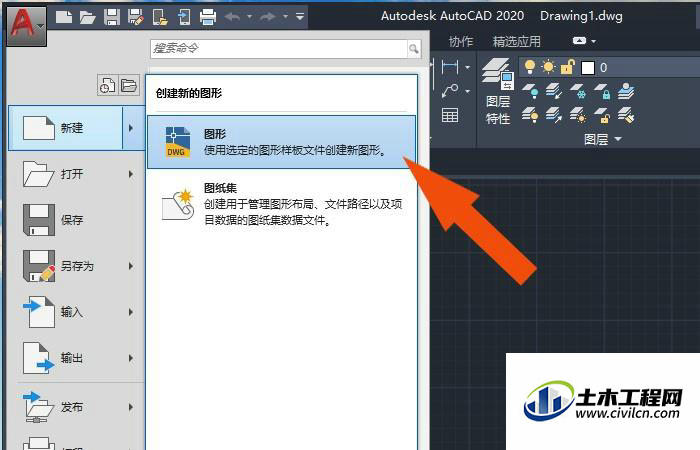
Task: Click the Layer Freeze snowflake icon
Action: tap(578, 91)
